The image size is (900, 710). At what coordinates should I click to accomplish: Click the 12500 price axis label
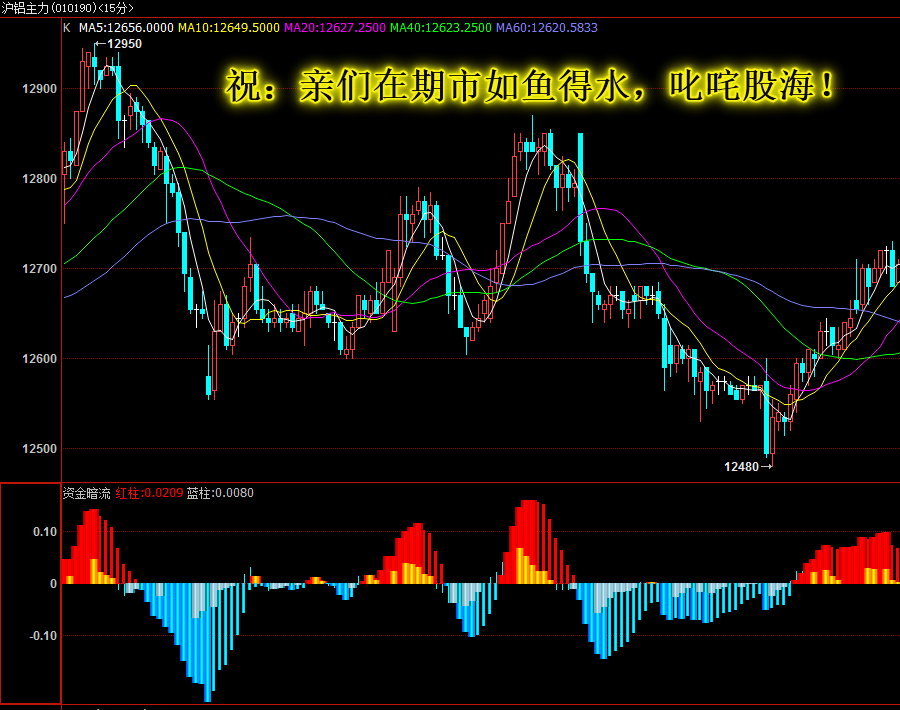40,449
